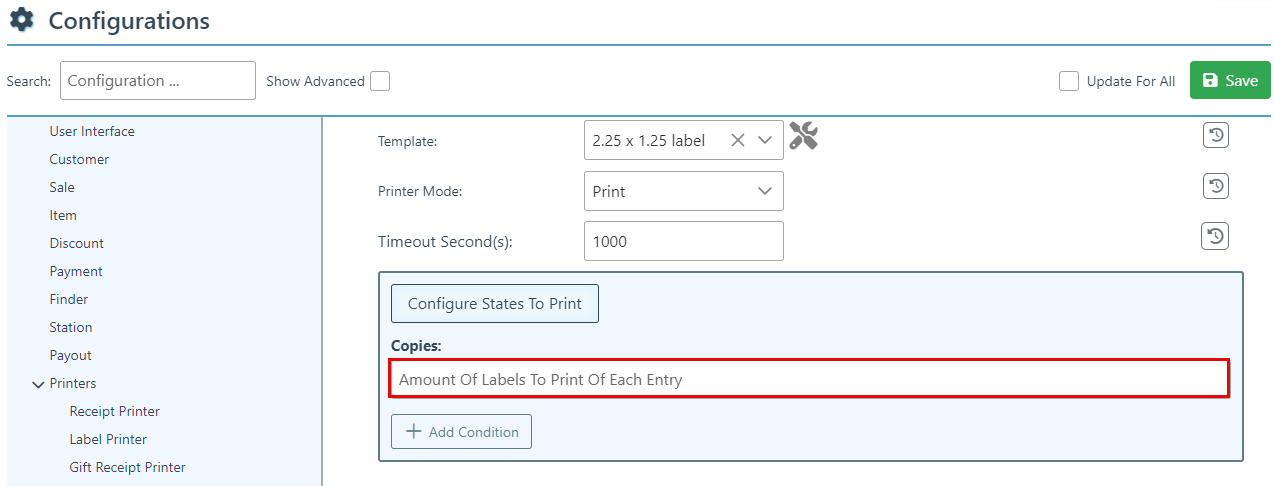Open the Printer Mode dropdown
The height and width of the screenshot is (486, 1275).
coord(683,191)
